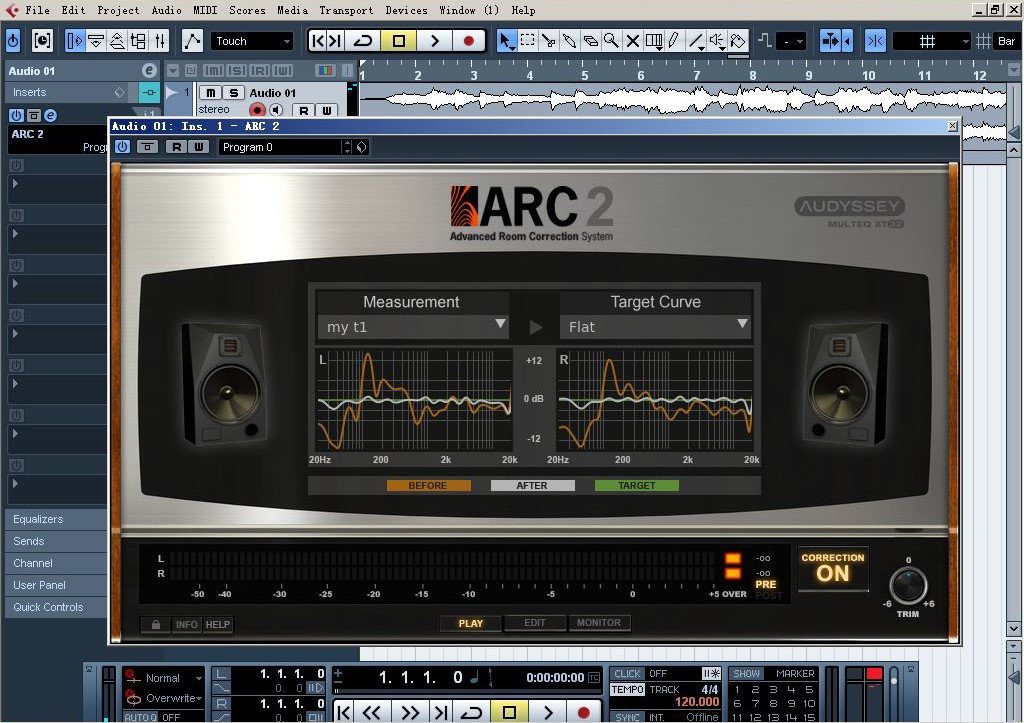Show the Info Line toolbar icon
Viewport: 1024px width, 723px height.
coord(96,40)
